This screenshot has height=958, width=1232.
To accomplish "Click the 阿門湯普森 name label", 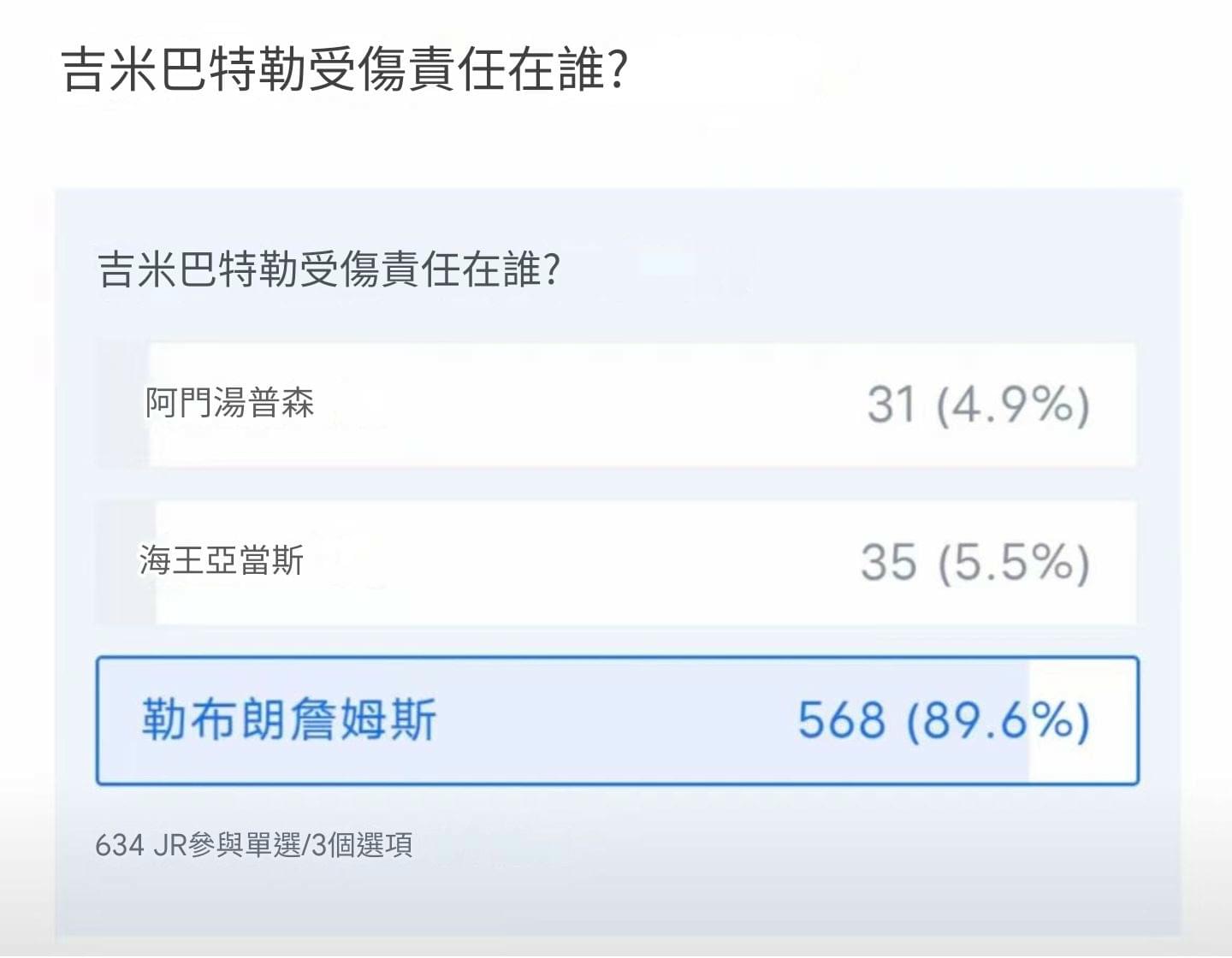I will (229, 403).
